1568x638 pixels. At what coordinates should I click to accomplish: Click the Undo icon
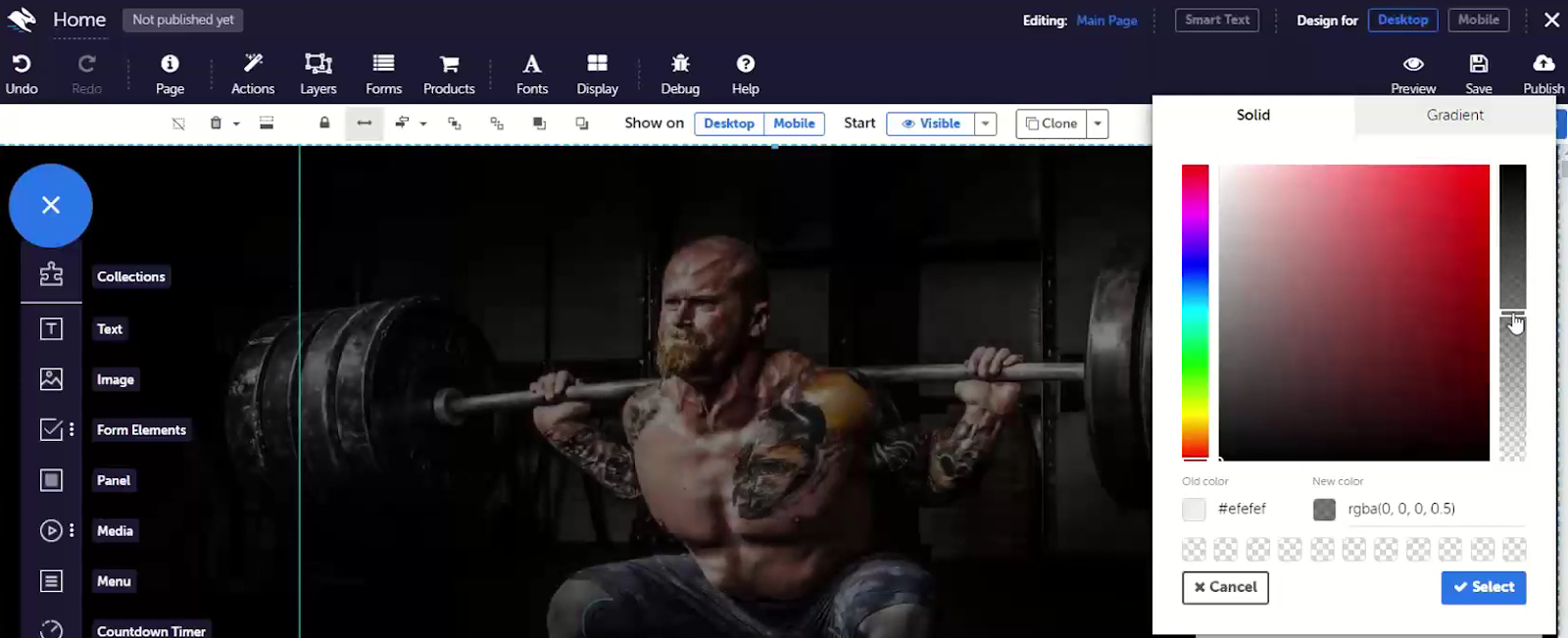[x=22, y=64]
